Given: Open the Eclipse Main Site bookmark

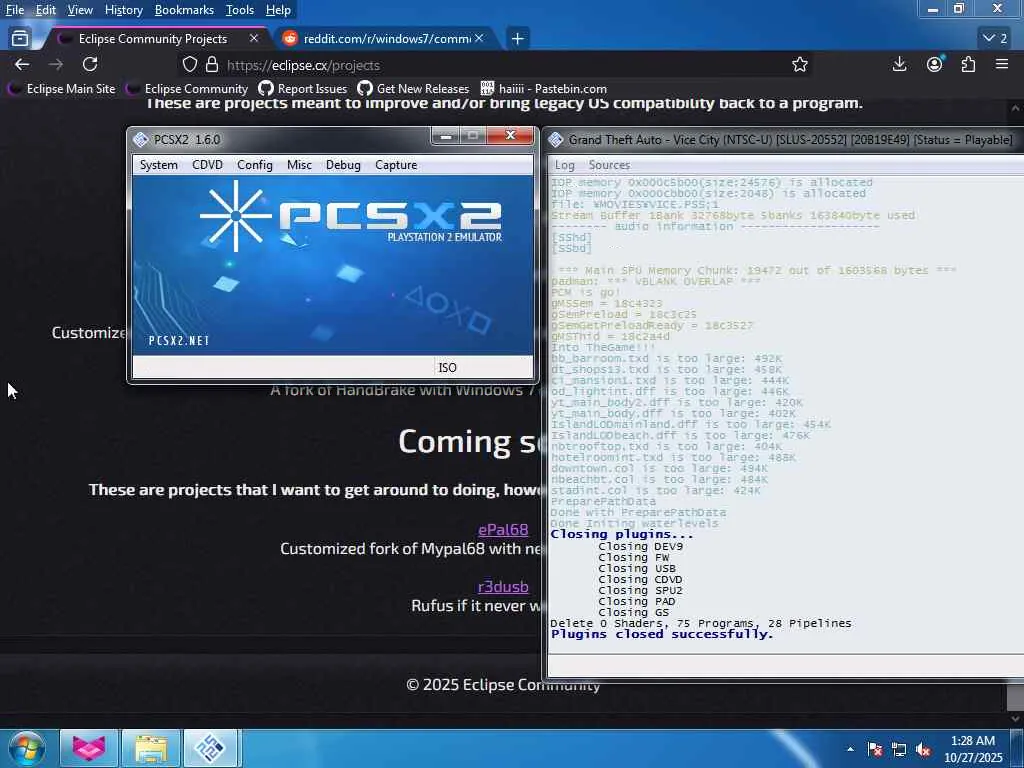Looking at the screenshot, I should (x=62, y=89).
